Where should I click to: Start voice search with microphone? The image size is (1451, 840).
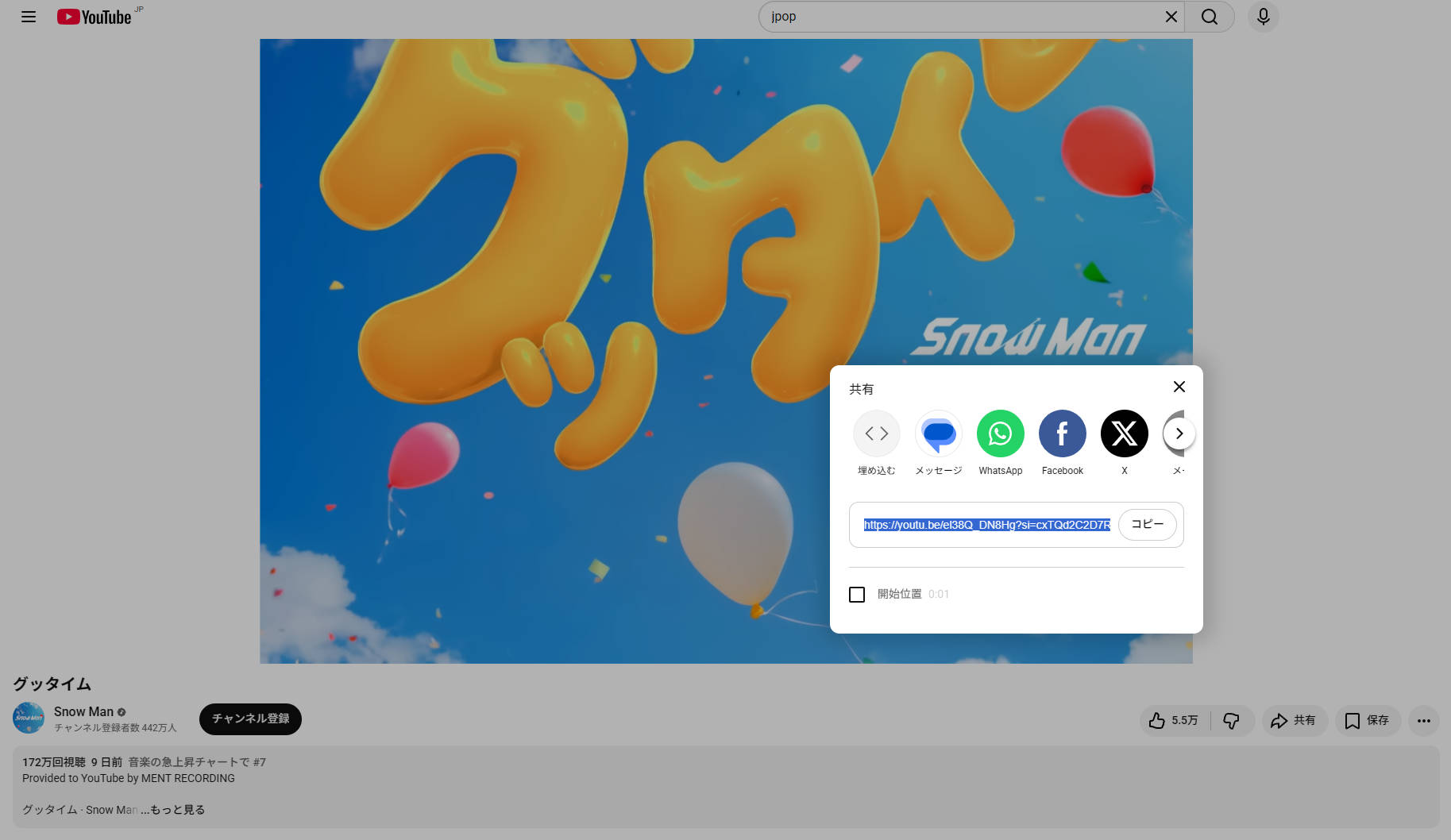point(1264,17)
